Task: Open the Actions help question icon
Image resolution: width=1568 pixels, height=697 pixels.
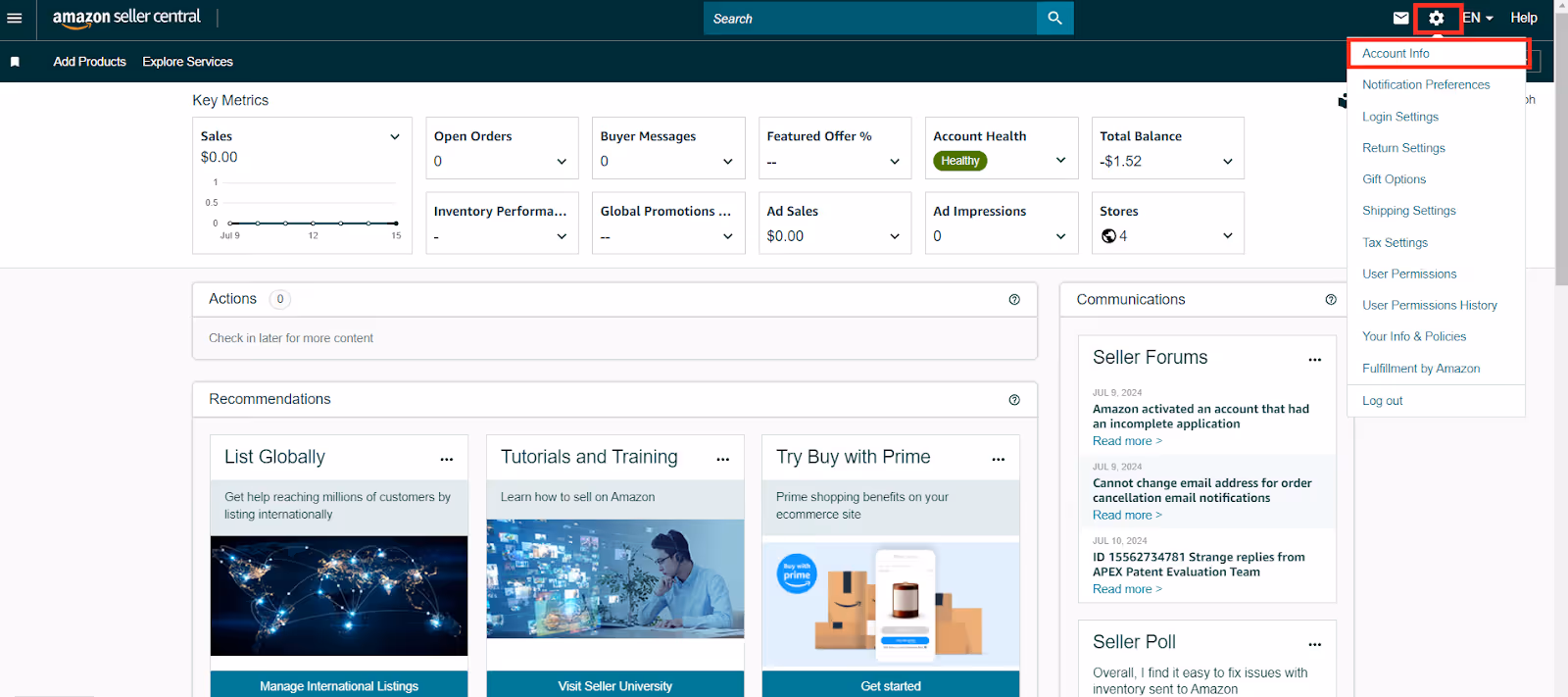Action: coord(1014,299)
